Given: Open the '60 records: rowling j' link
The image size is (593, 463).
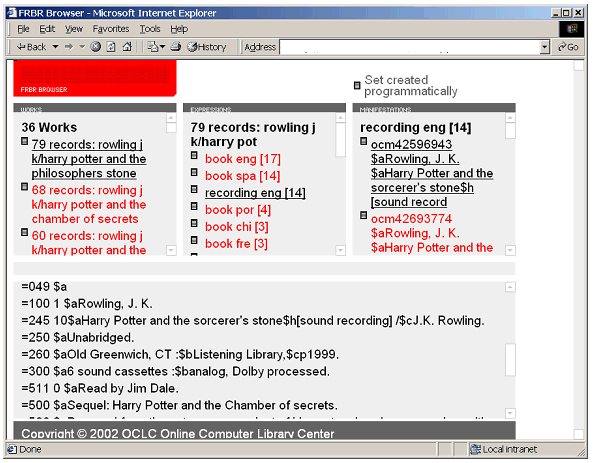Looking at the screenshot, I should tap(89, 242).
